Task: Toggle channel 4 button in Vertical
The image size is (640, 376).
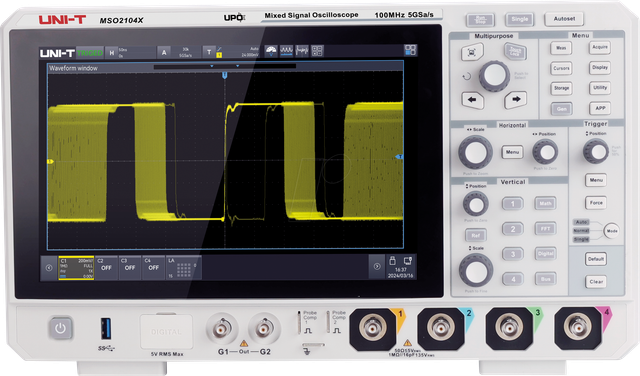Action: 513,279
